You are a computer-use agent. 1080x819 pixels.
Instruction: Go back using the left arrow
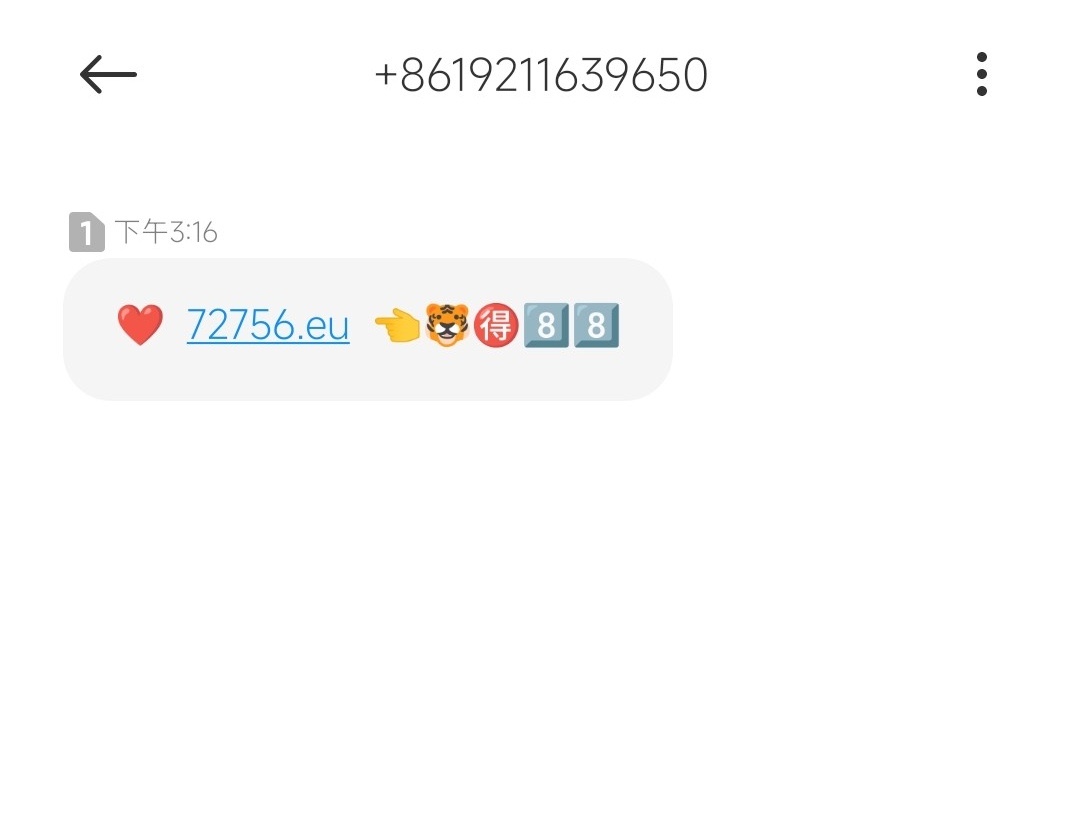pyautogui.click(x=108, y=74)
